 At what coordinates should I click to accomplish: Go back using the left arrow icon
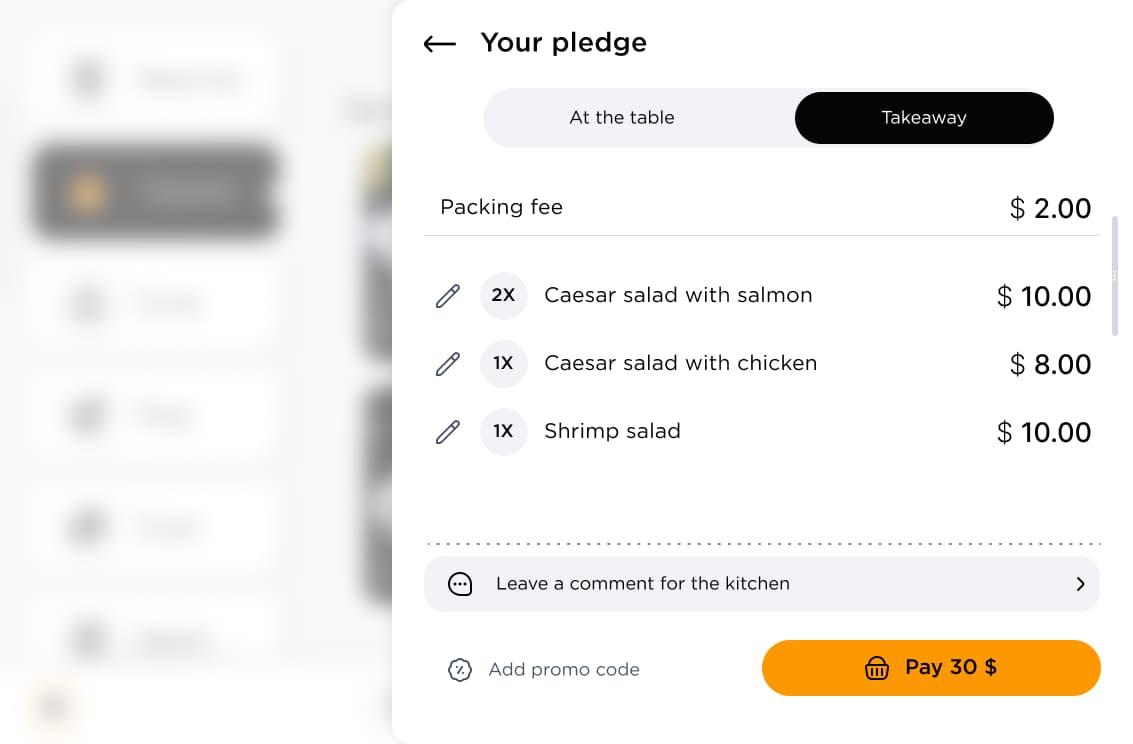click(439, 44)
